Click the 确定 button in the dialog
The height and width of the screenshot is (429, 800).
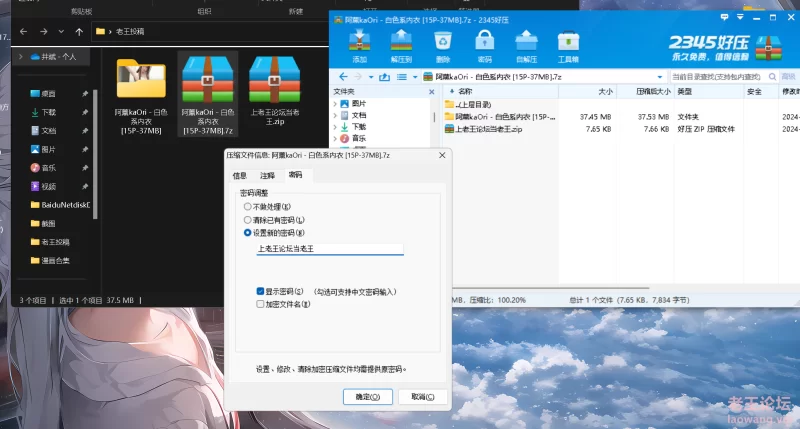click(367, 397)
